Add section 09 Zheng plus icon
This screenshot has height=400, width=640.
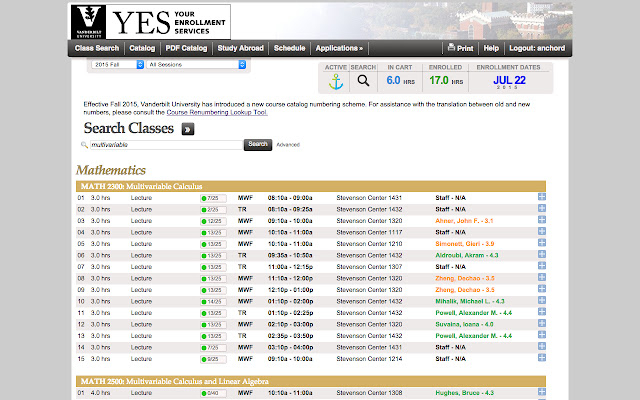(x=542, y=289)
